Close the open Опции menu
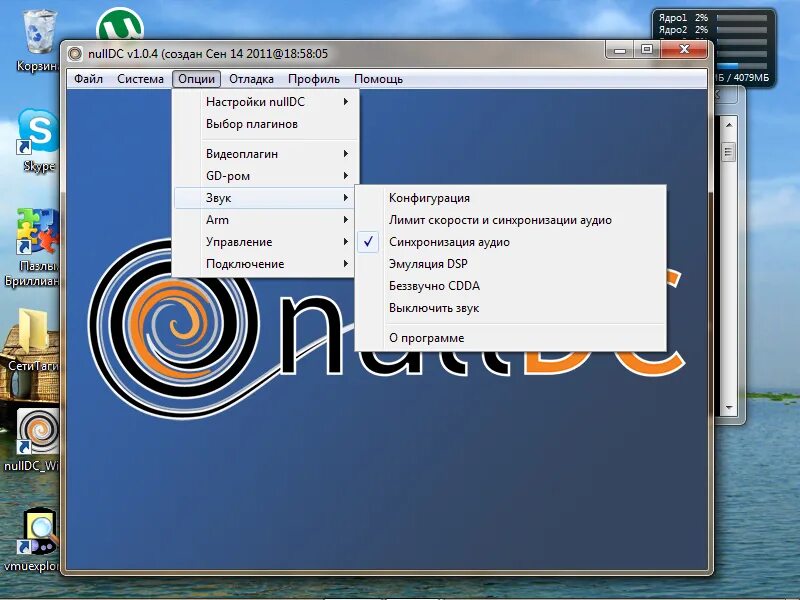The image size is (800, 600). 196,79
